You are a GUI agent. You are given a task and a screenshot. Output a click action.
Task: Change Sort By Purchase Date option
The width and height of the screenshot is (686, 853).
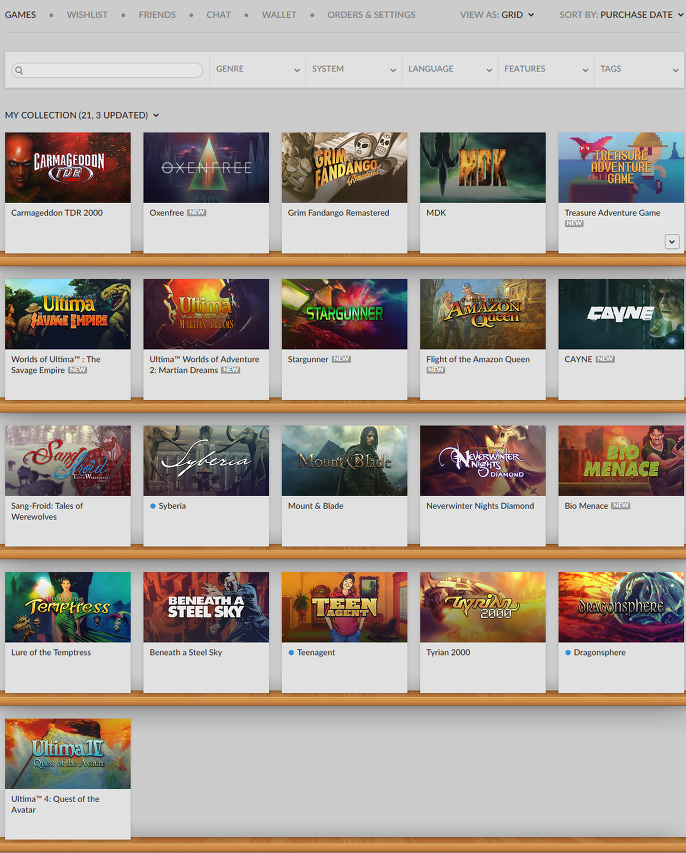pos(621,15)
